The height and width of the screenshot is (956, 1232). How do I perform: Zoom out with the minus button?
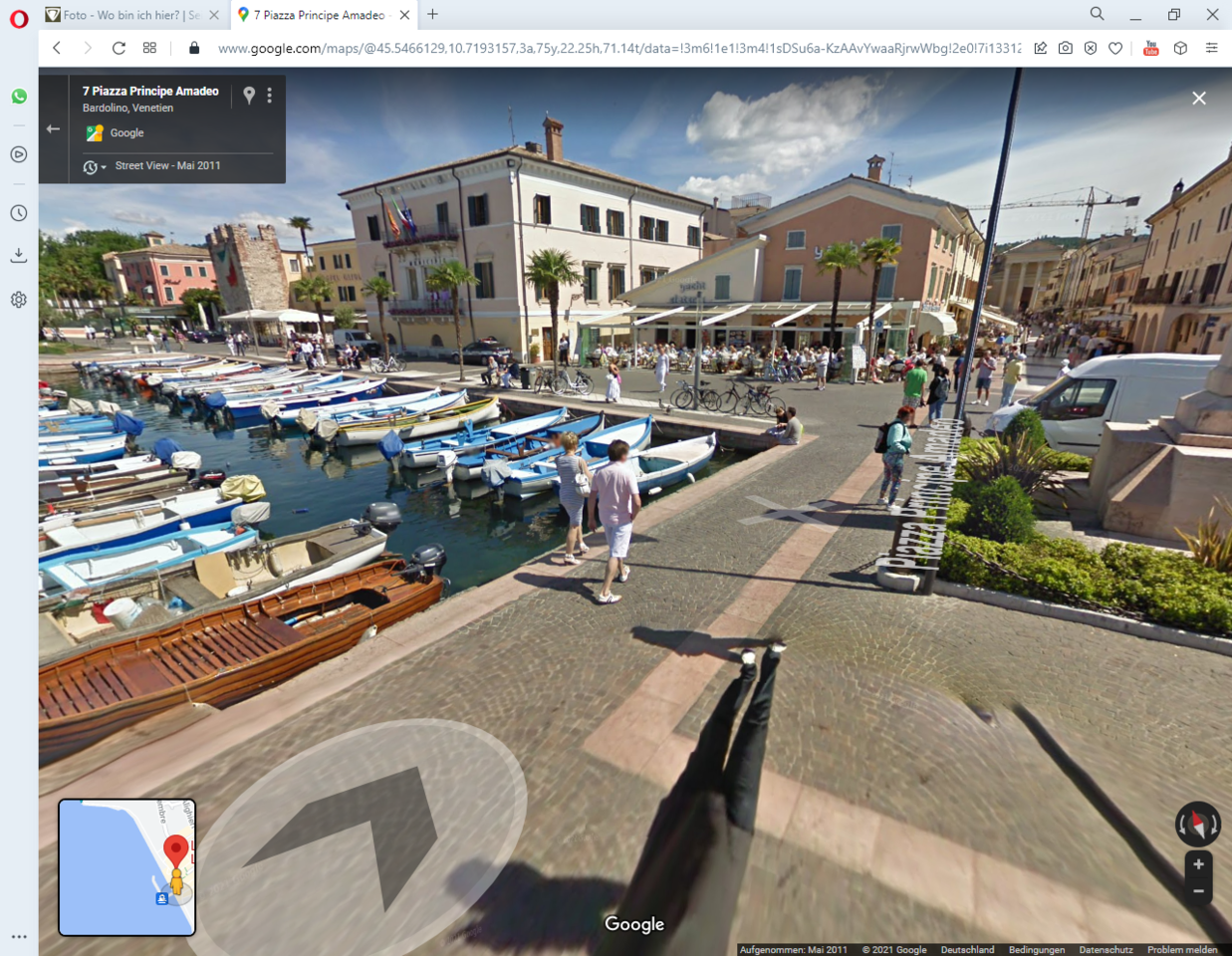point(1198,891)
